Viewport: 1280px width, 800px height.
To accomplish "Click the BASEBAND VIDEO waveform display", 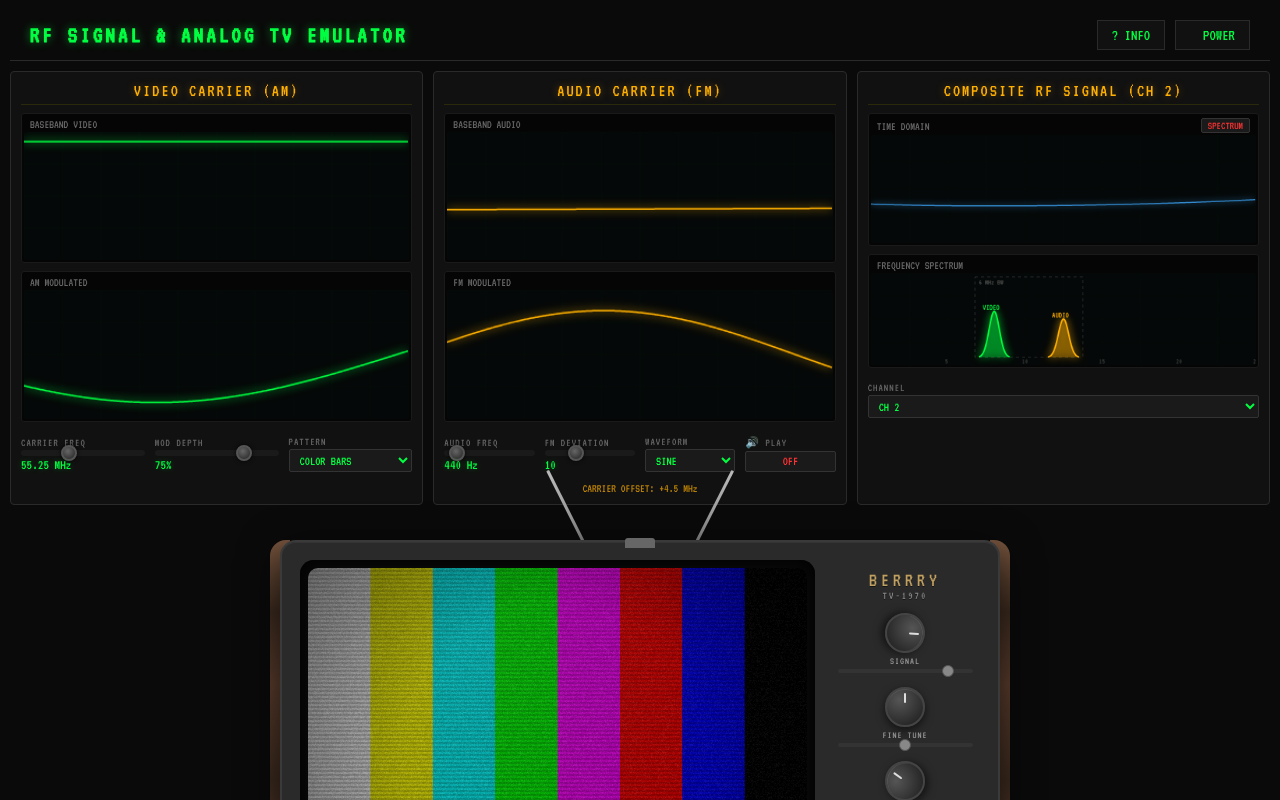I will pos(216,188).
